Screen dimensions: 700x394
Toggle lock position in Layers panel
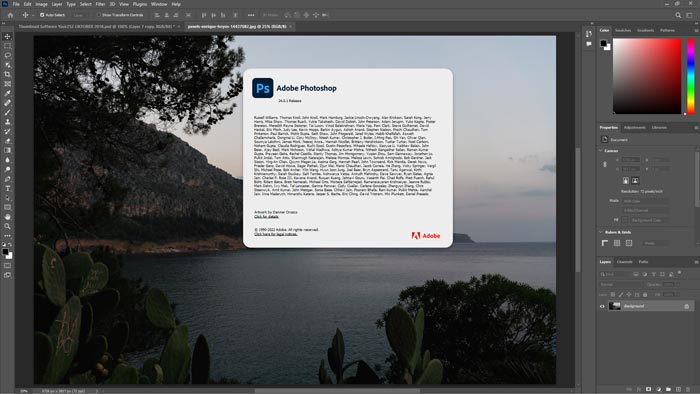coord(629,294)
